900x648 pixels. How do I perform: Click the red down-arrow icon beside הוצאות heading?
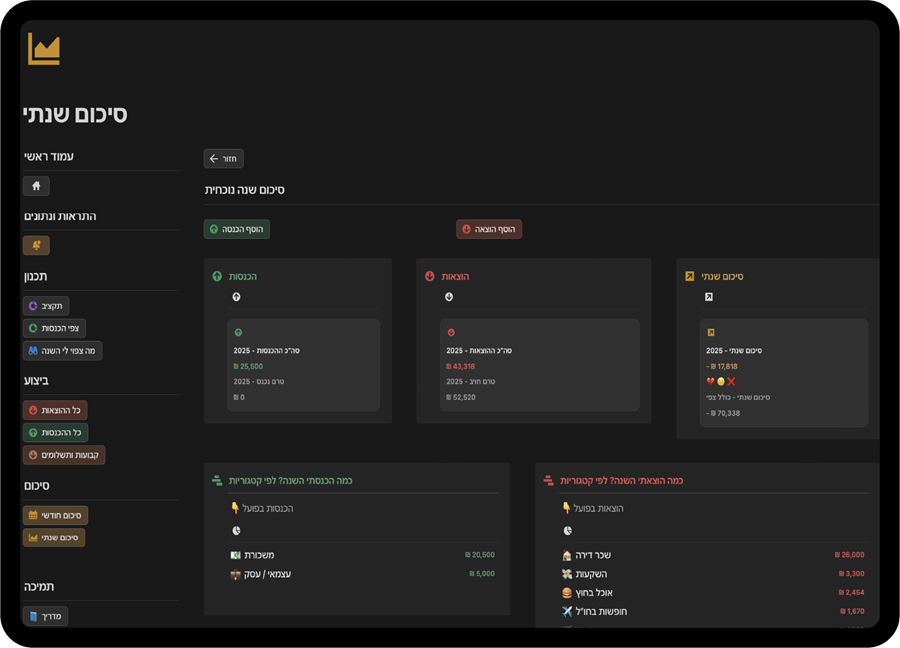coord(430,276)
